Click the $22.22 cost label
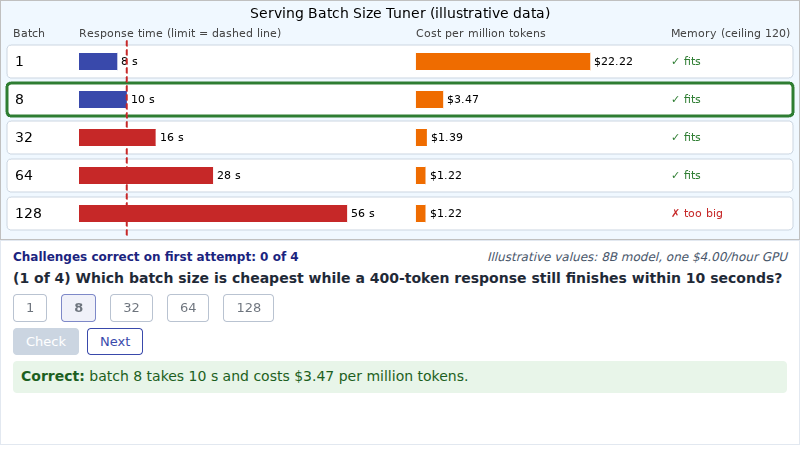 tap(613, 61)
